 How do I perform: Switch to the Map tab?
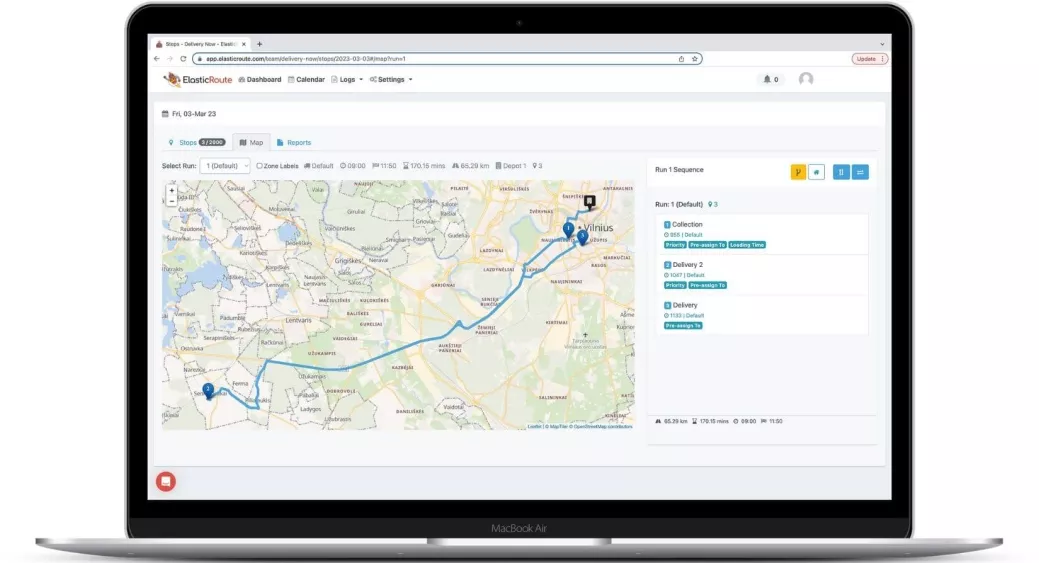[x=251, y=142]
